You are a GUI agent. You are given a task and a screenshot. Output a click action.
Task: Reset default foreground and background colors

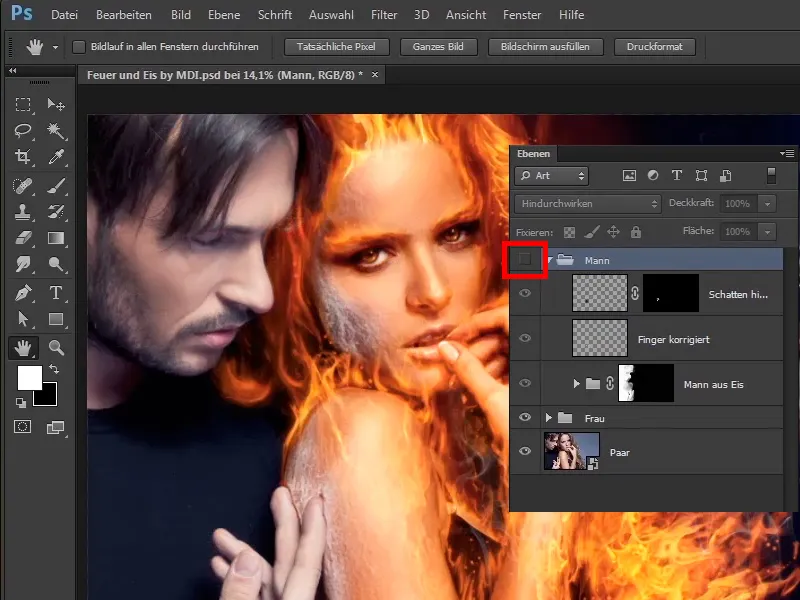pyautogui.click(x=21, y=403)
